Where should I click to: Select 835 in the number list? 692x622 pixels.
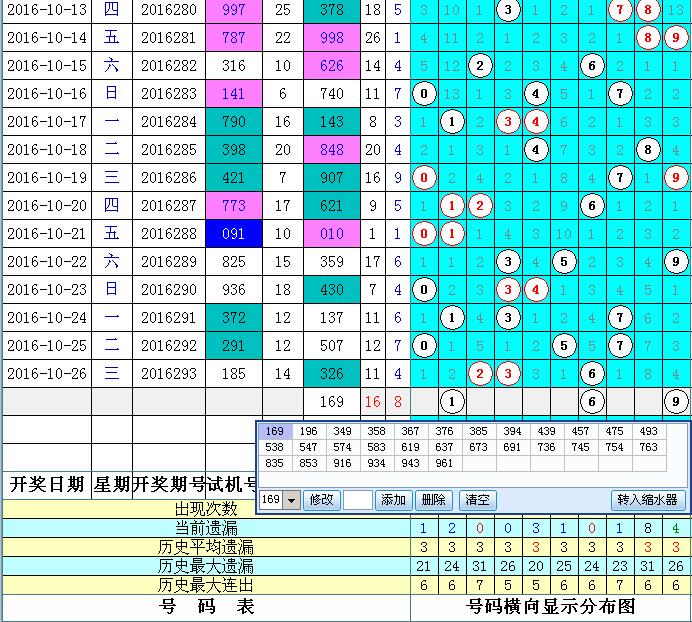[x=275, y=463]
